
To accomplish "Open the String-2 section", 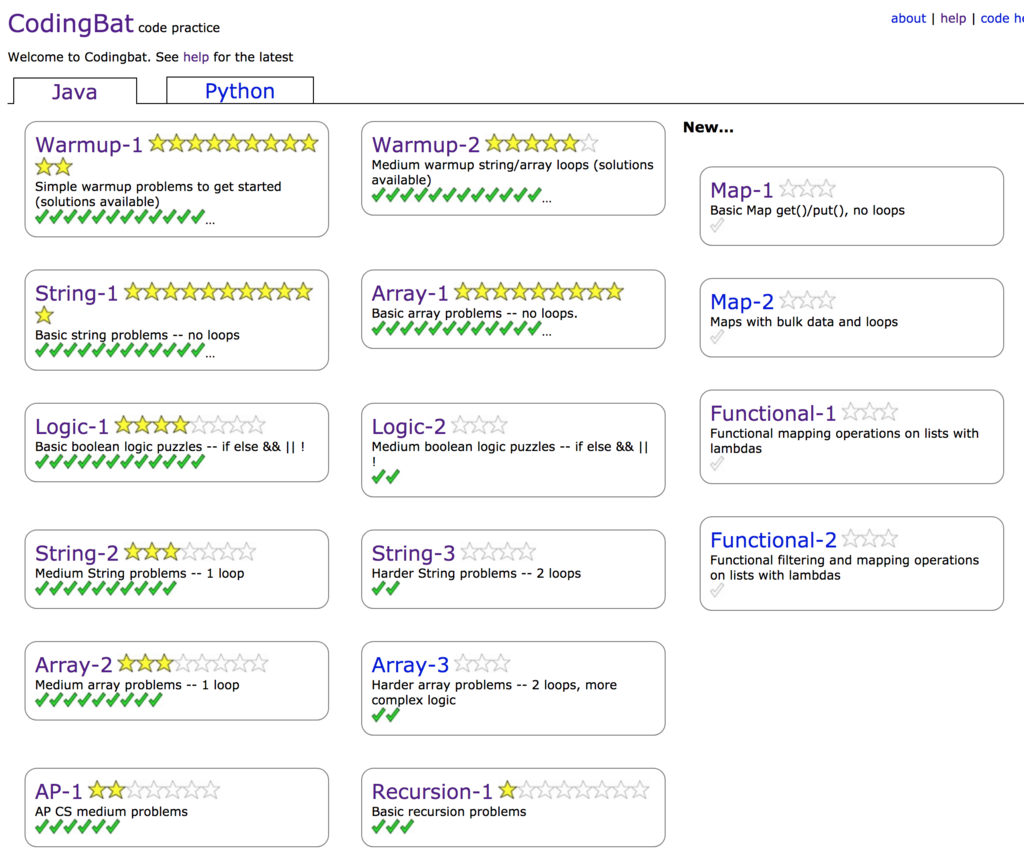I will [x=77, y=553].
